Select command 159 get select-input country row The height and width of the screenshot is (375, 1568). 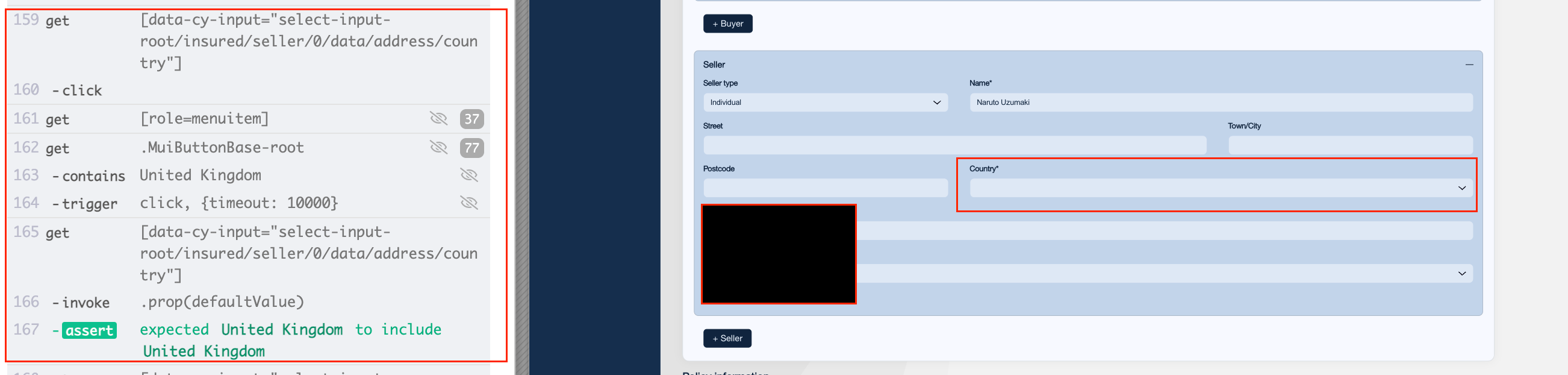coord(248,42)
